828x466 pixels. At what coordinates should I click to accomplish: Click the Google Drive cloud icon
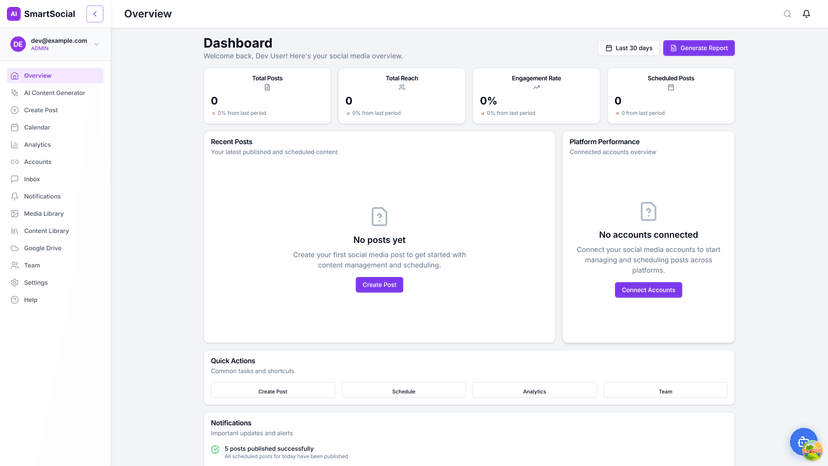[15, 248]
